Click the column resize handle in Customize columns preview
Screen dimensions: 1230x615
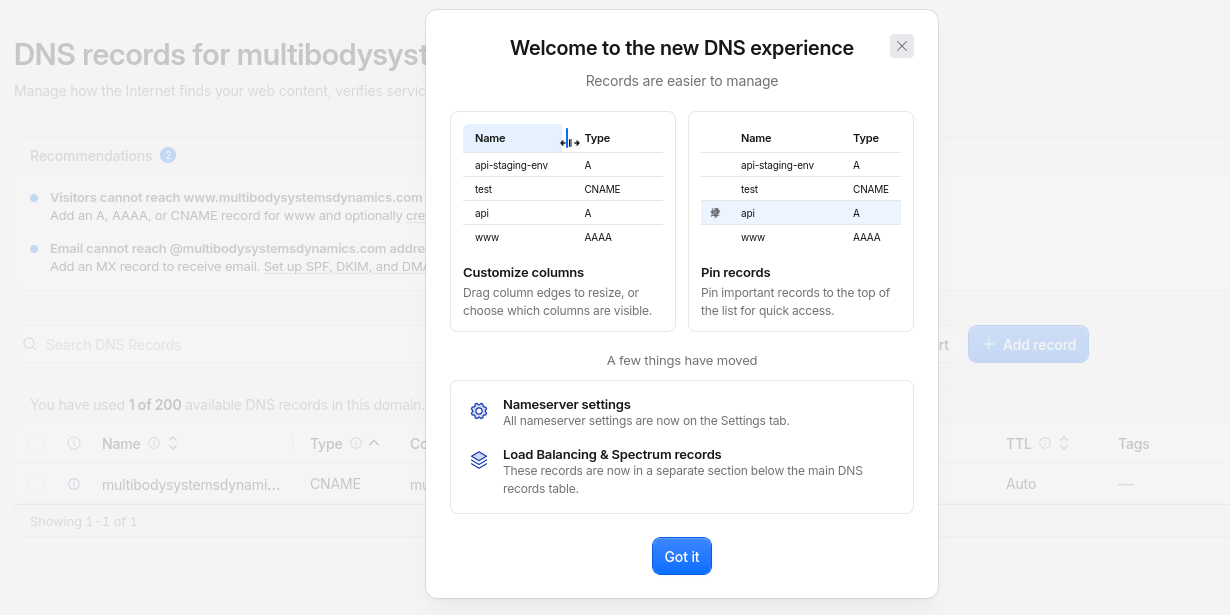[569, 139]
